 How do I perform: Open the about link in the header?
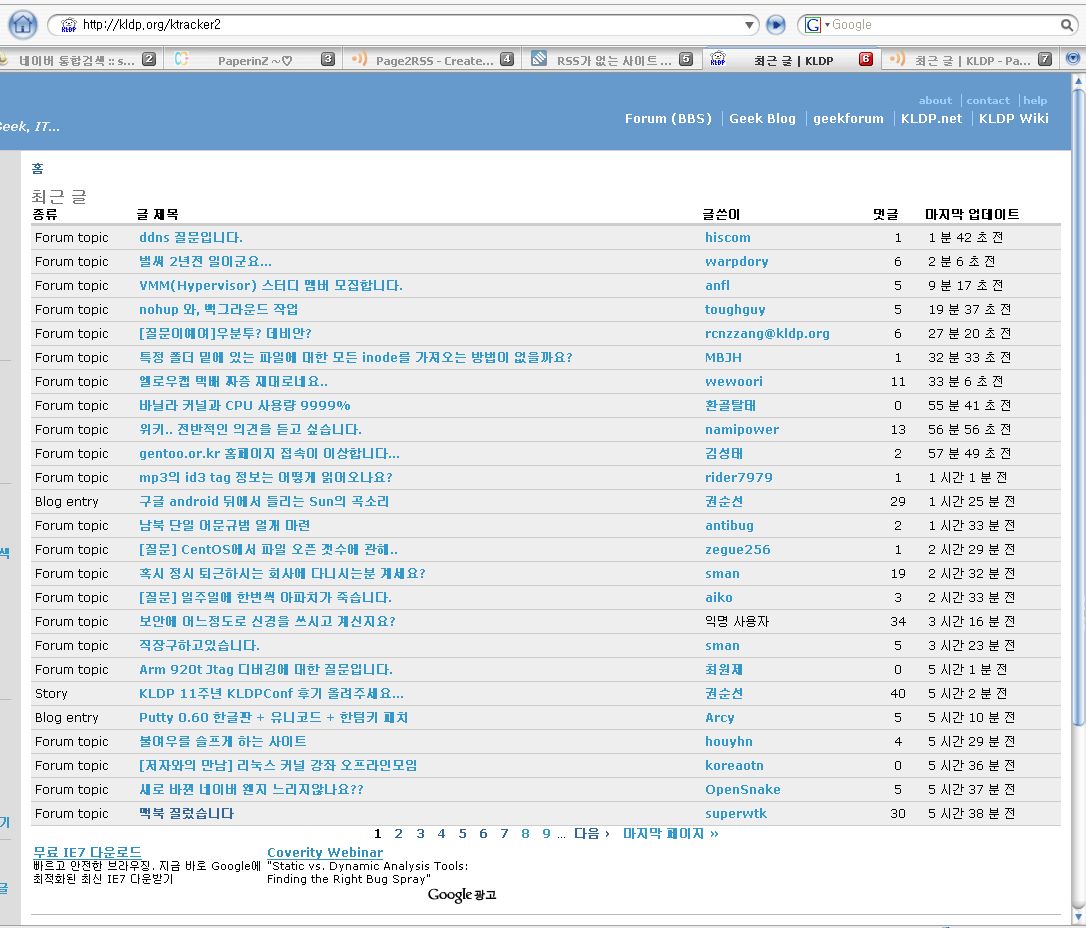(935, 100)
